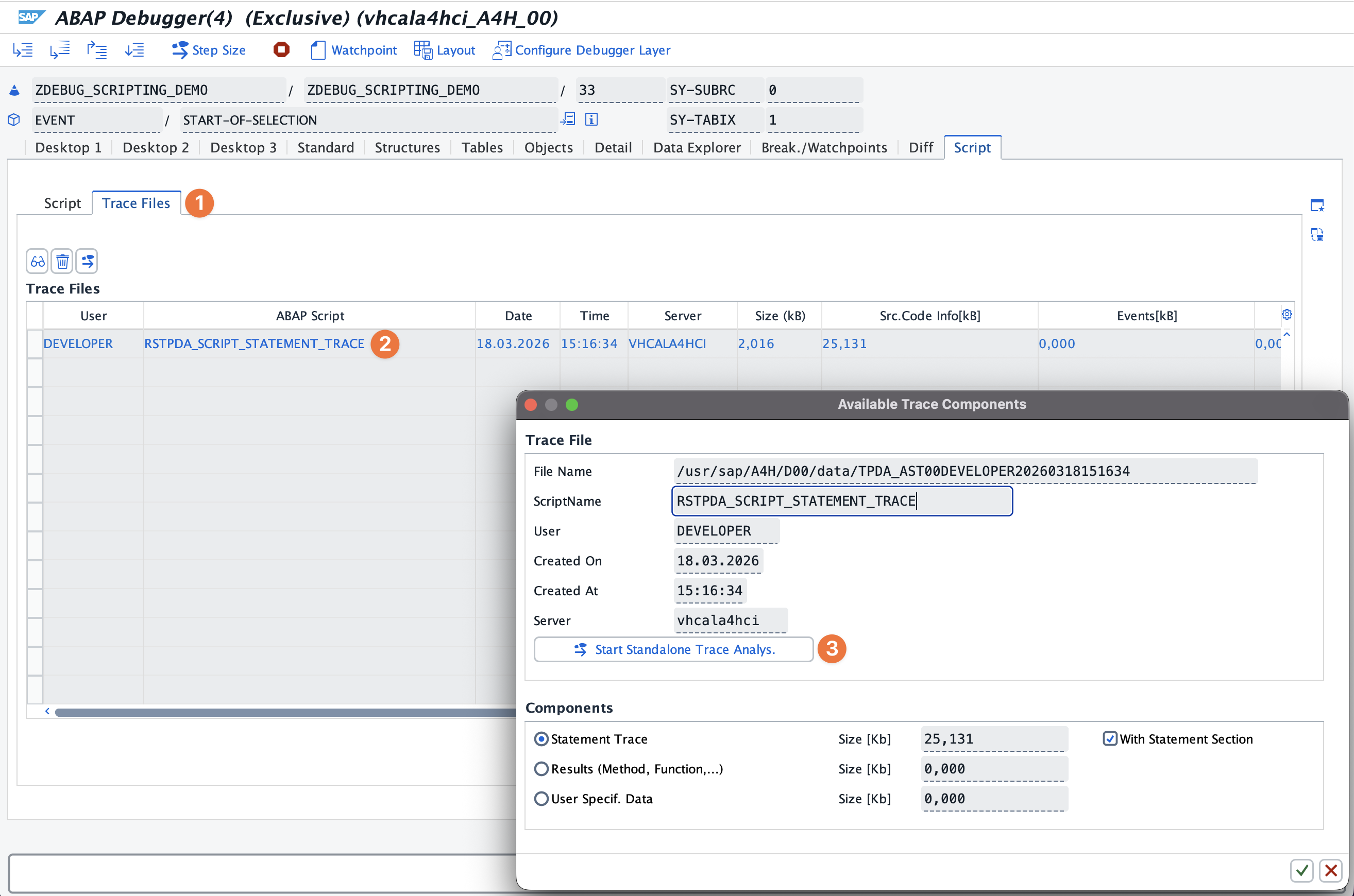Click the new tool window icon on right edge
This screenshot has height=896, width=1354.
[x=1317, y=205]
